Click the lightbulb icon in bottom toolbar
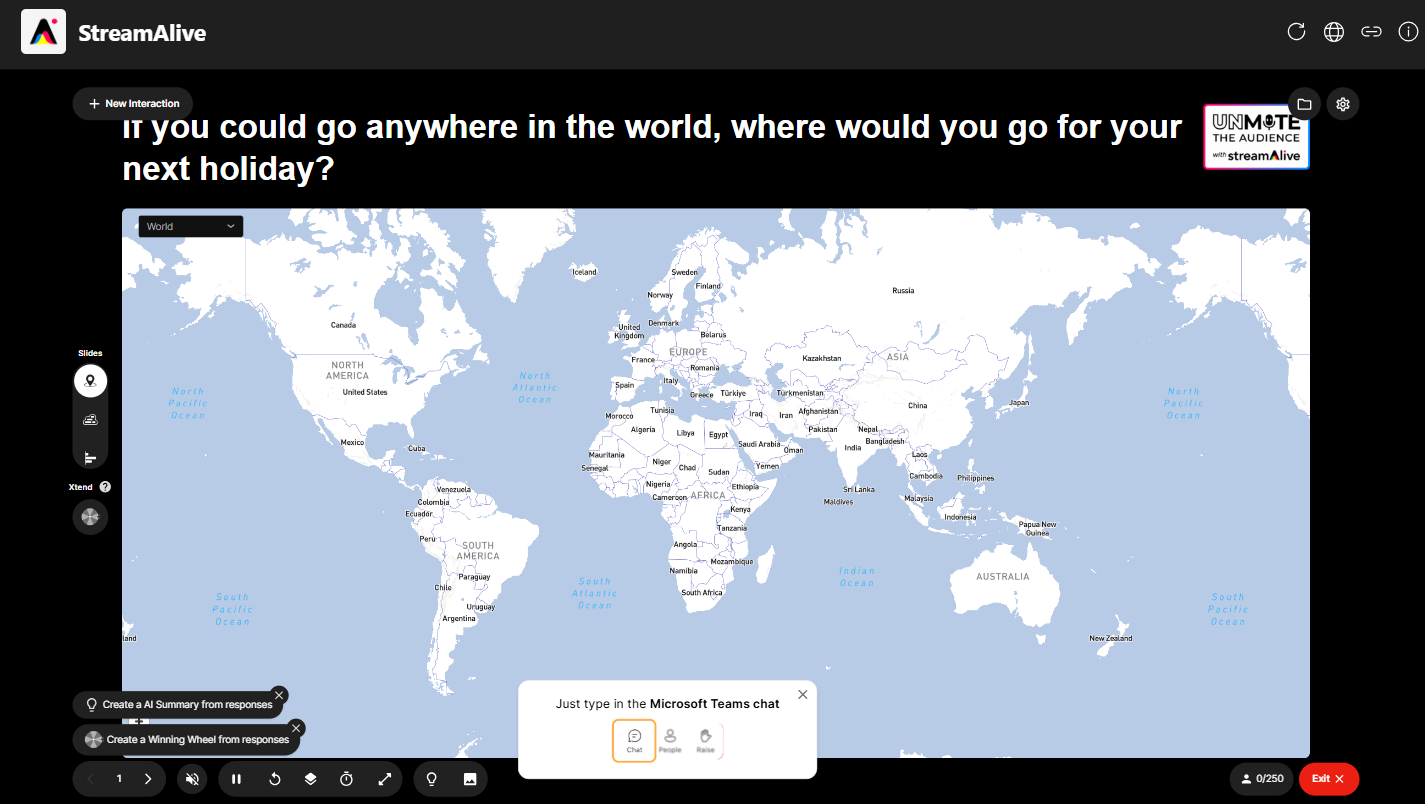 click(x=432, y=779)
